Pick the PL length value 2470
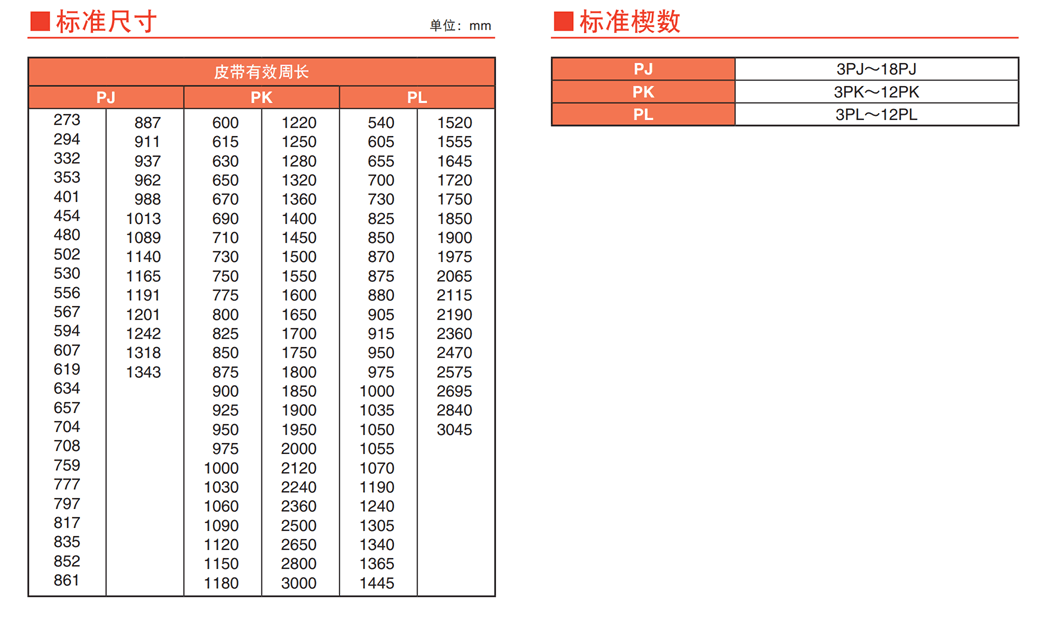1061x619 pixels. click(455, 353)
